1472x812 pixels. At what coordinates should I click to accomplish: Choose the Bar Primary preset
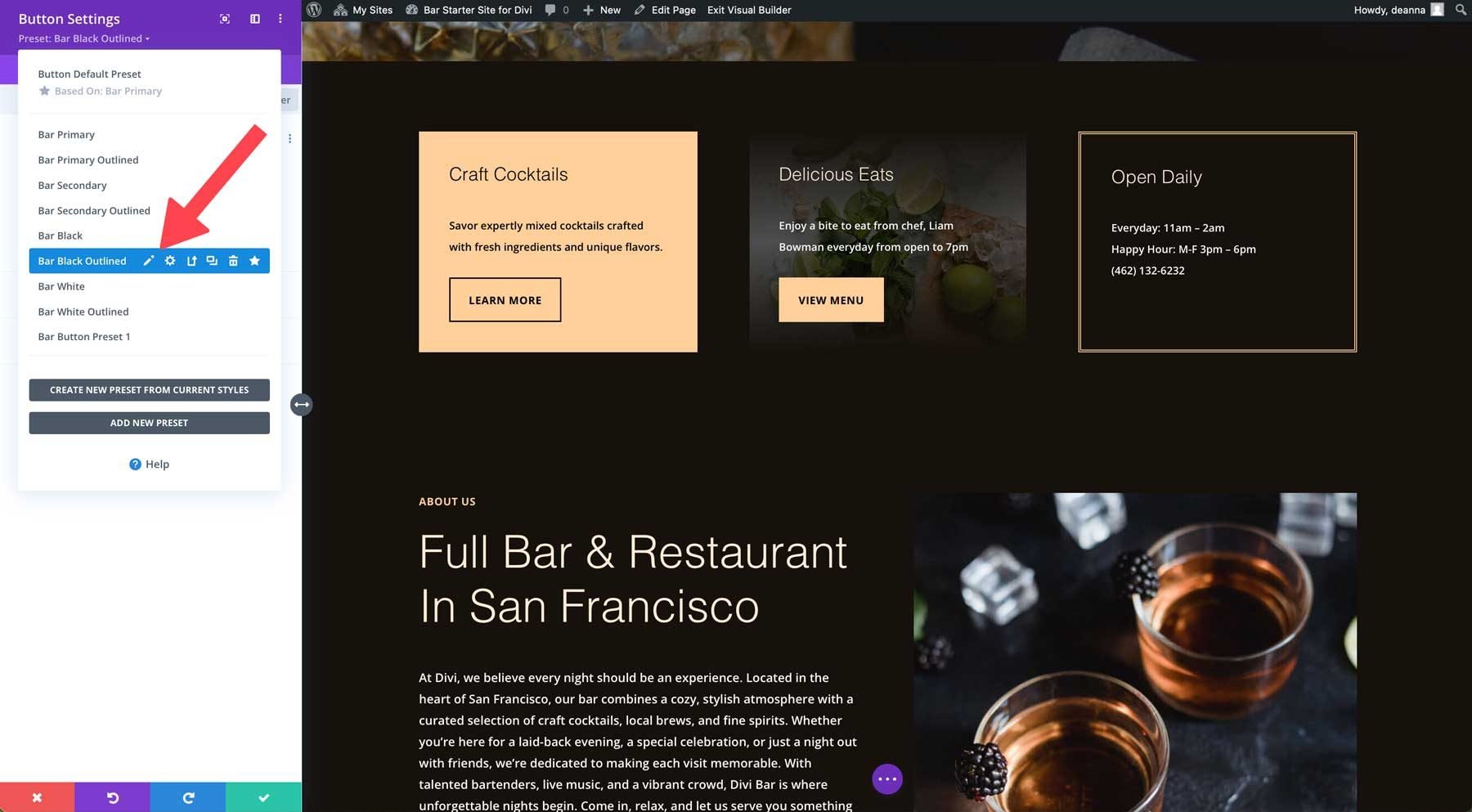pyautogui.click(x=66, y=135)
